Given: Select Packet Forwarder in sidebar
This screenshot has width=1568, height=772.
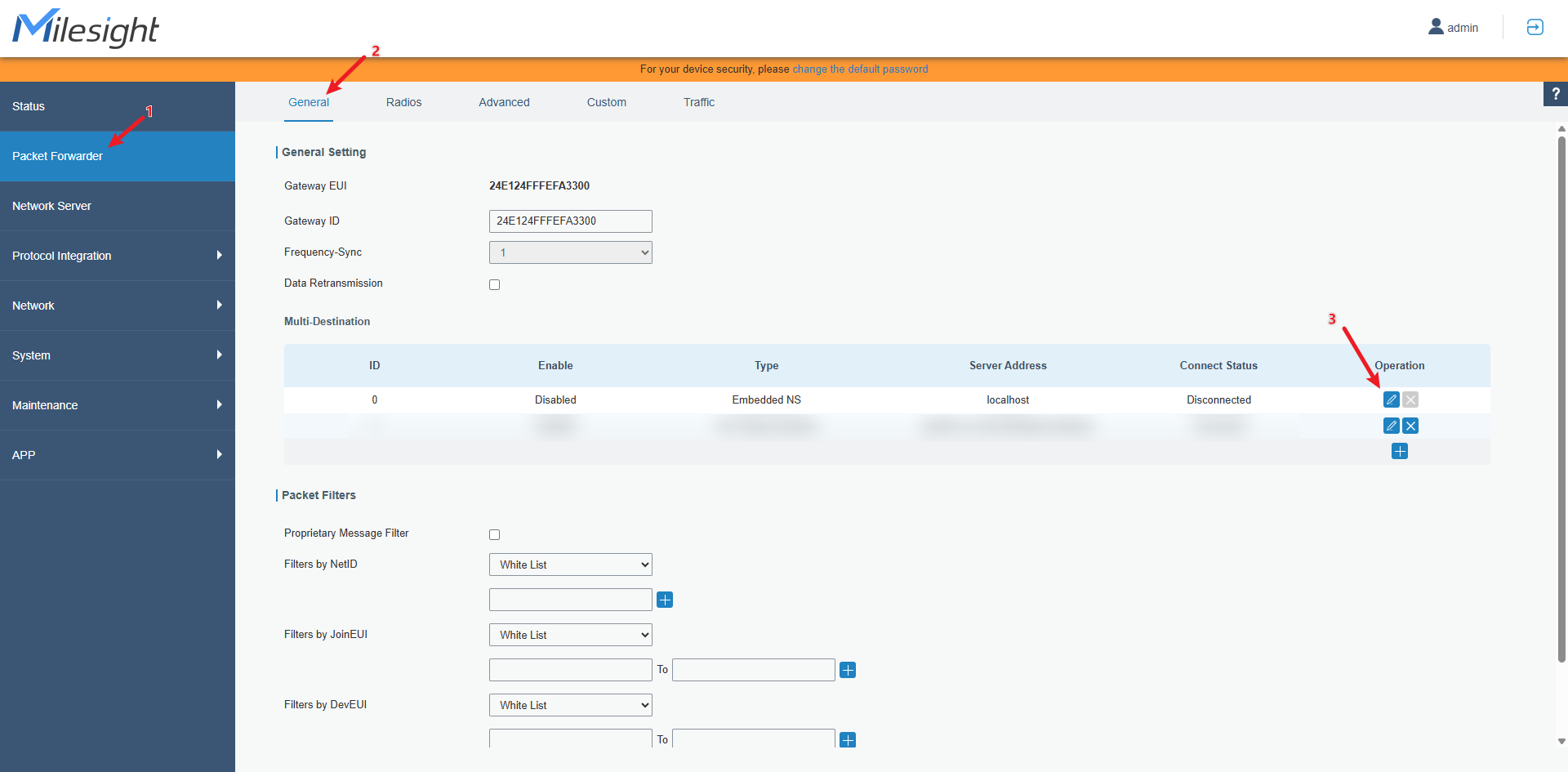Looking at the screenshot, I should coord(118,156).
